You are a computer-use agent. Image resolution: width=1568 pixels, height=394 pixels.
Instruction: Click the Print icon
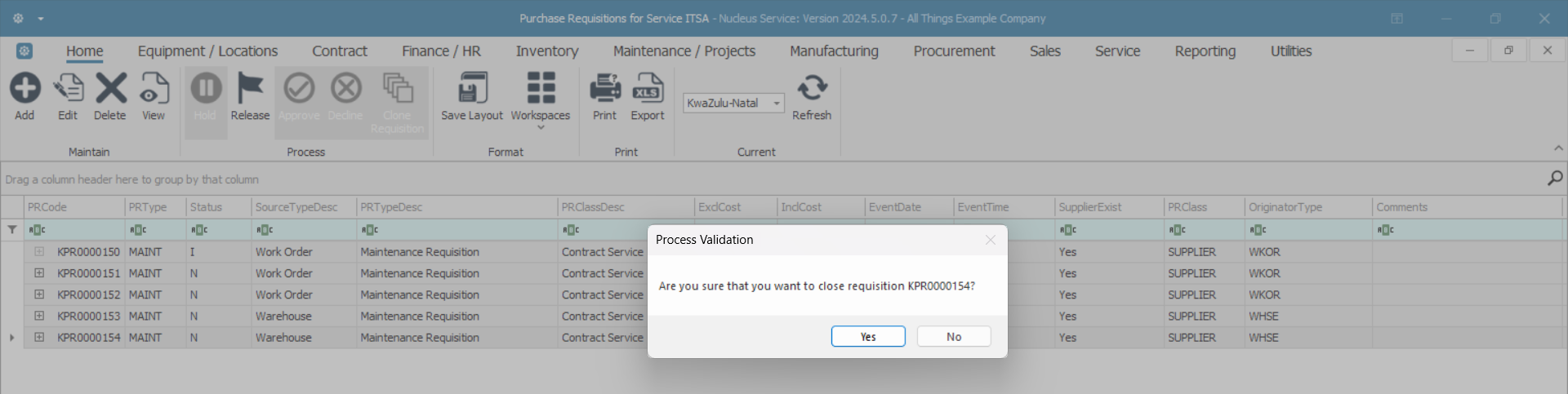pyautogui.click(x=604, y=88)
